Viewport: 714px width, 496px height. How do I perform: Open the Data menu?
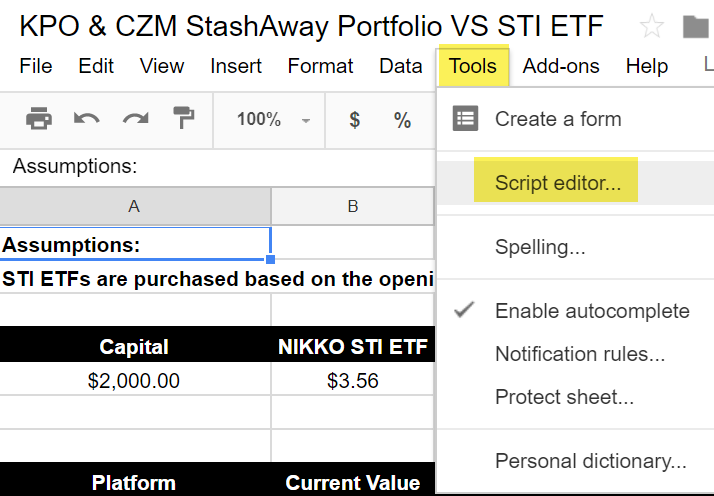coord(401,66)
